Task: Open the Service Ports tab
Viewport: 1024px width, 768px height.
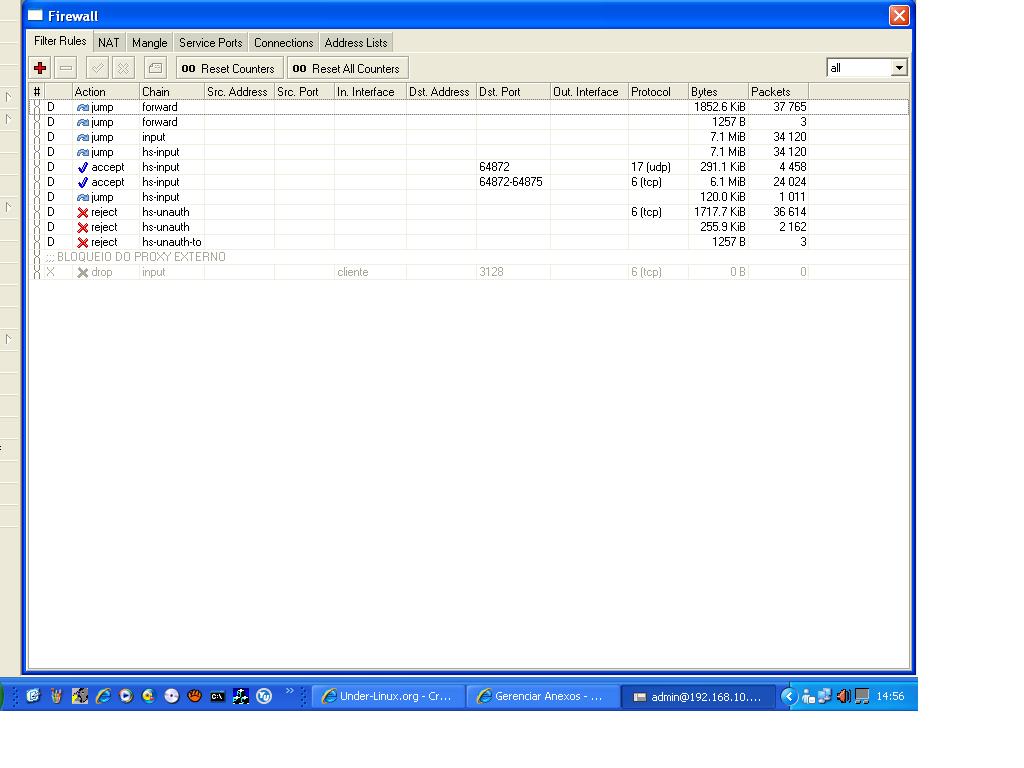Action: click(x=210, y=42)
